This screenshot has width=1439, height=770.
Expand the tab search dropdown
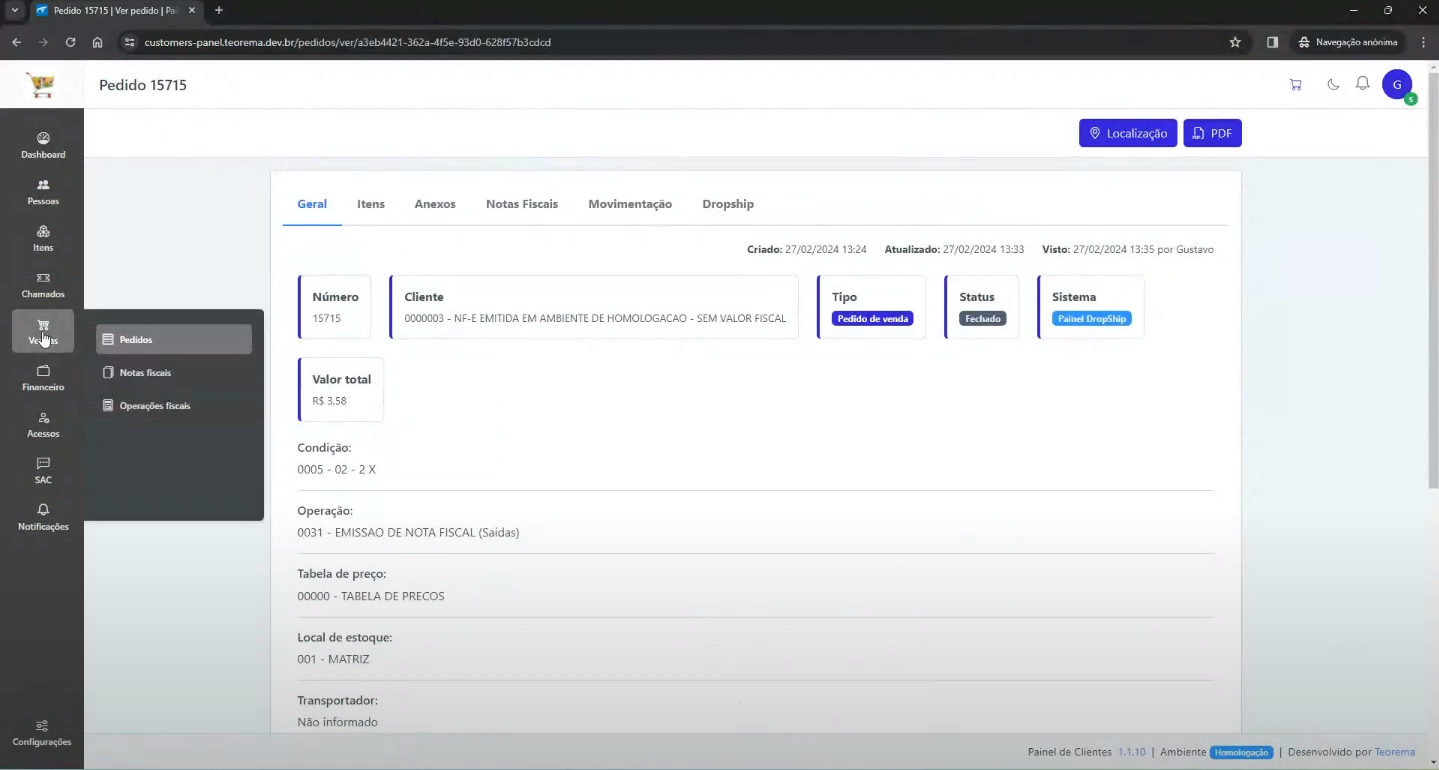click(14, 10)
